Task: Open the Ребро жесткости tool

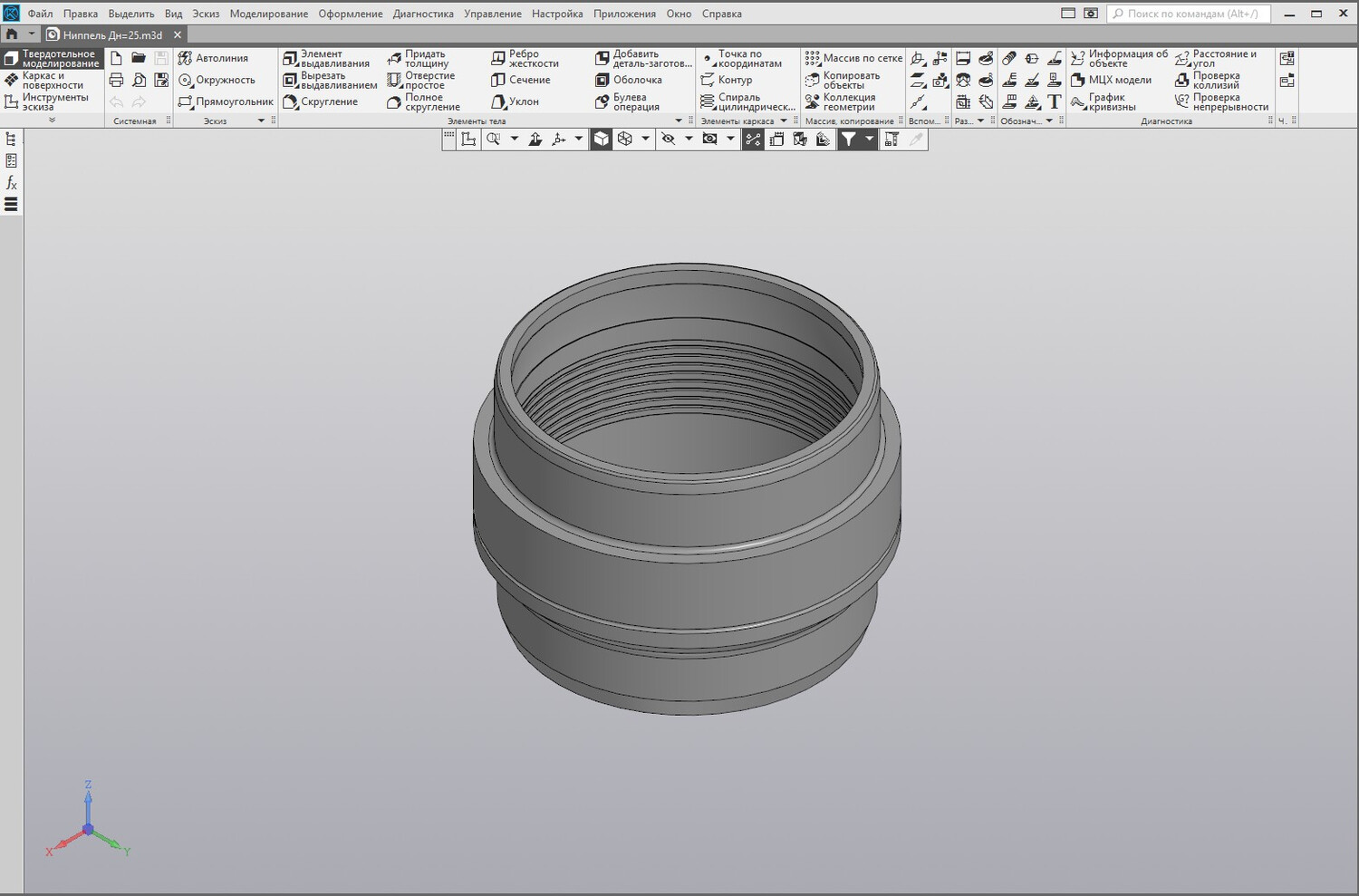Action: tap(525, 59)
